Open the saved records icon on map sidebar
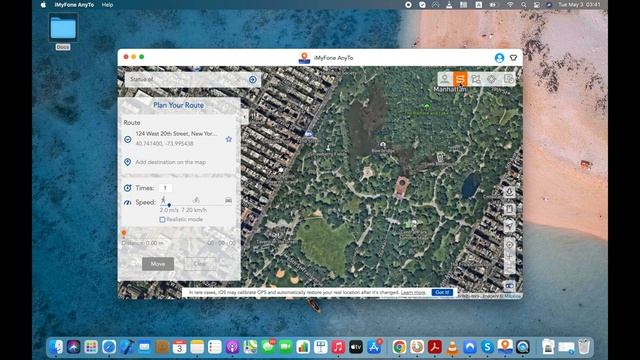Image resolution: width=640 pixels, height=360 pixels. (x=509, y=209)
